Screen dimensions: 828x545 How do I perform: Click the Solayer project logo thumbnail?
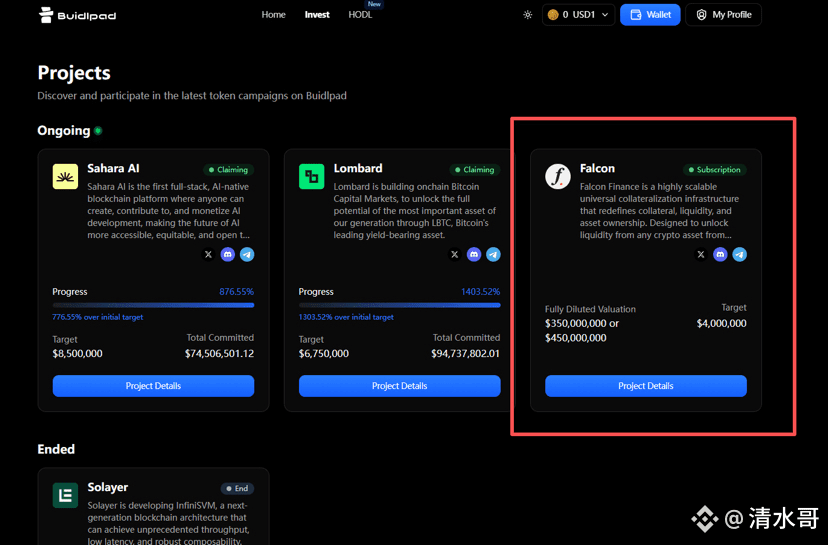[65, 494]
